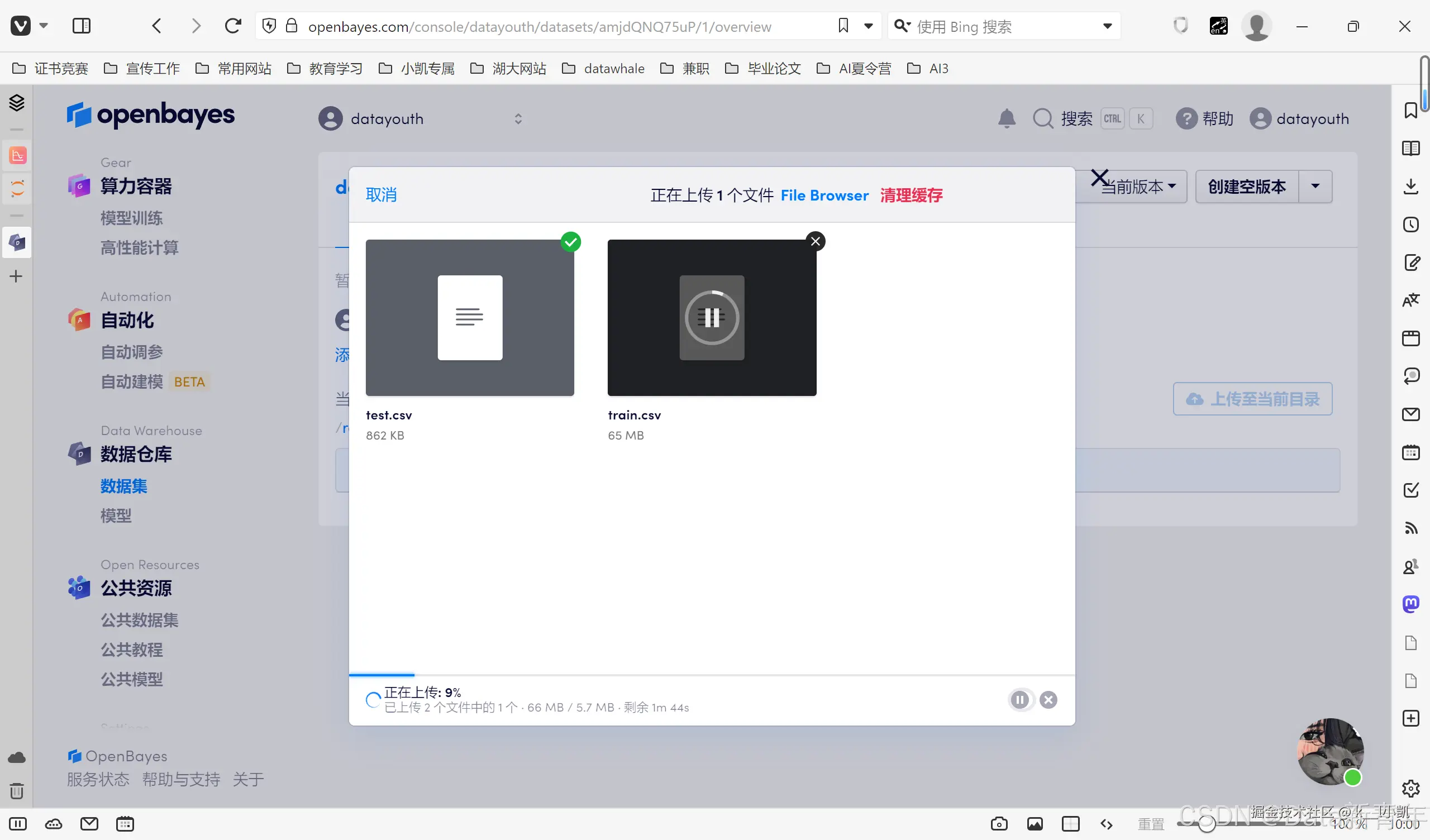Open the browser downloads panel icon
This screenshot has width=1430, height=840.
(x=1410, y=186)
